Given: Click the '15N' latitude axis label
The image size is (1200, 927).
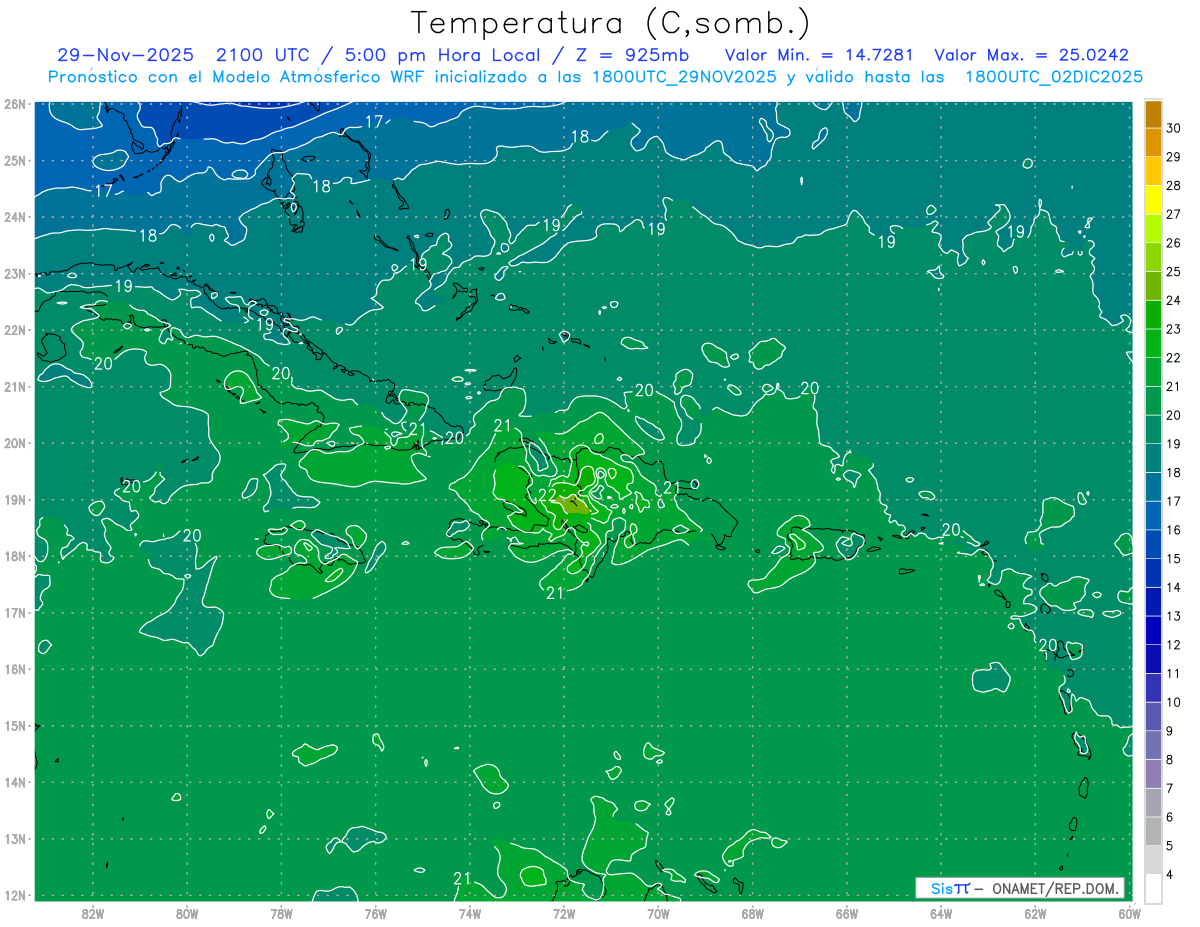Looking at the screenshot, I should tap(14, 725).
